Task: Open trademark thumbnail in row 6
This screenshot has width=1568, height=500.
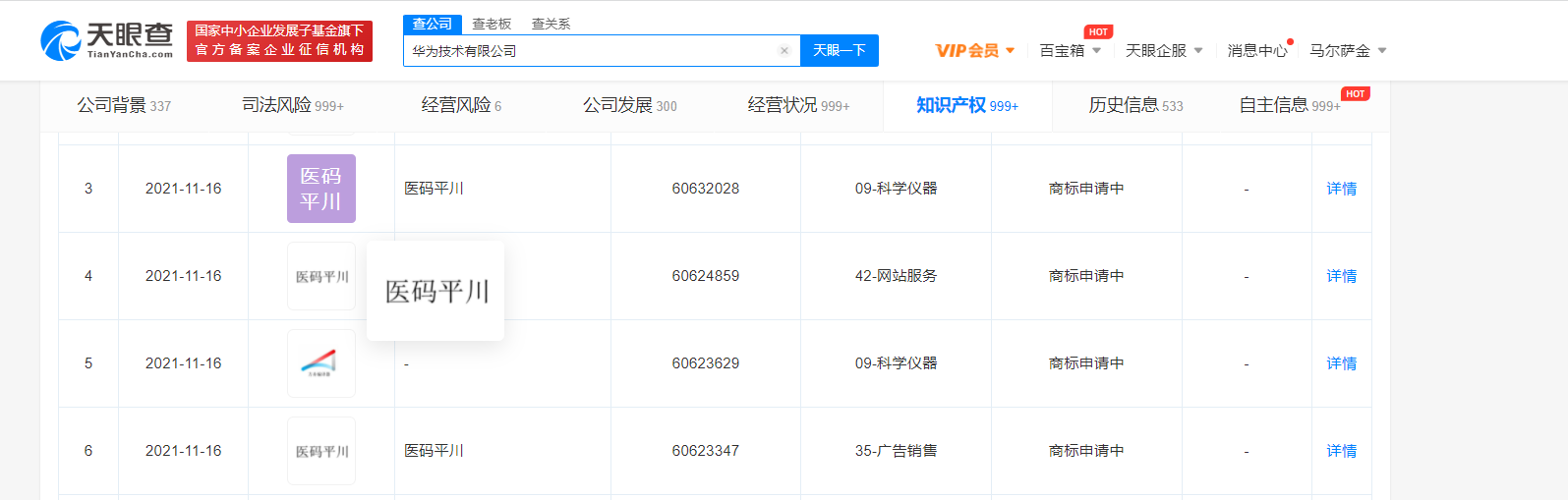Action: (321, 451)
